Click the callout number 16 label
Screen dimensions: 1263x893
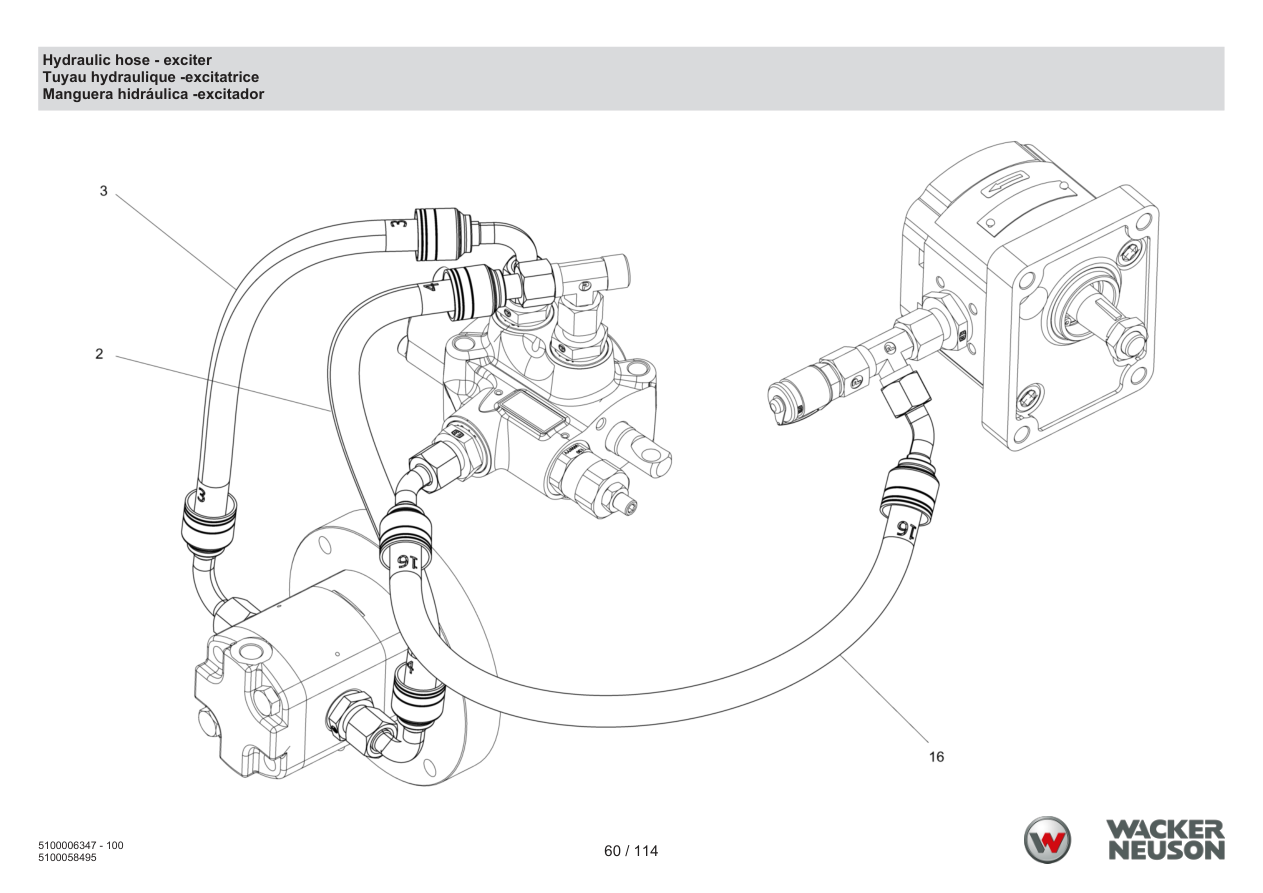coord(936,757)
